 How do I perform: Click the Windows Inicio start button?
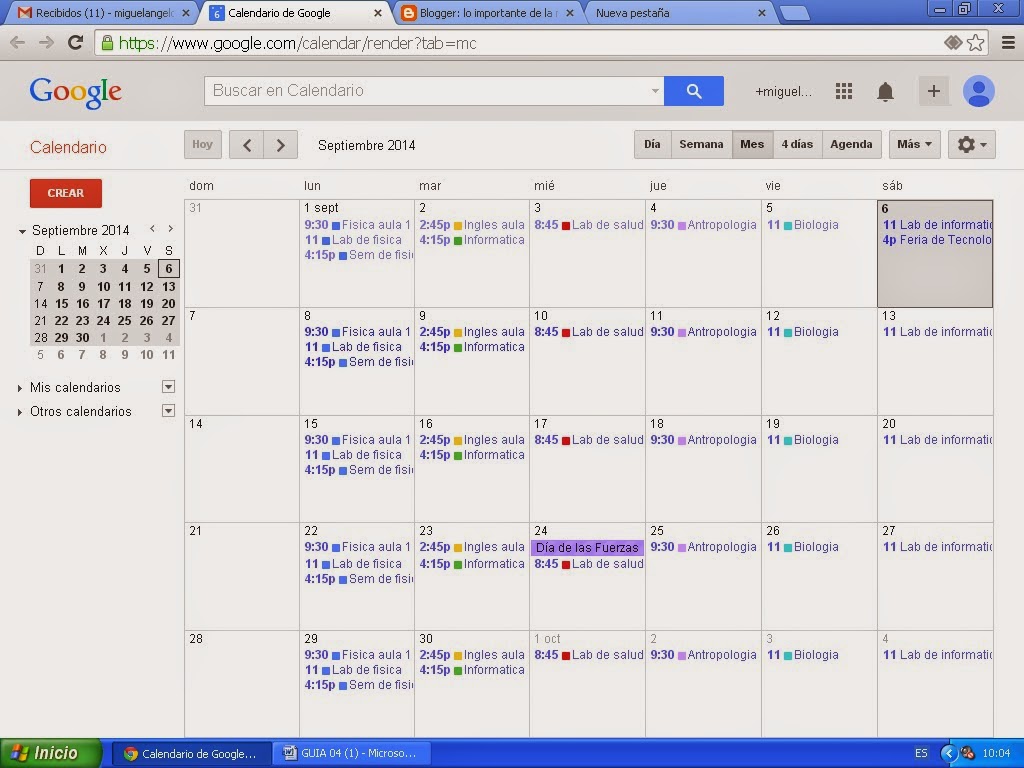[x=51, y=753]
